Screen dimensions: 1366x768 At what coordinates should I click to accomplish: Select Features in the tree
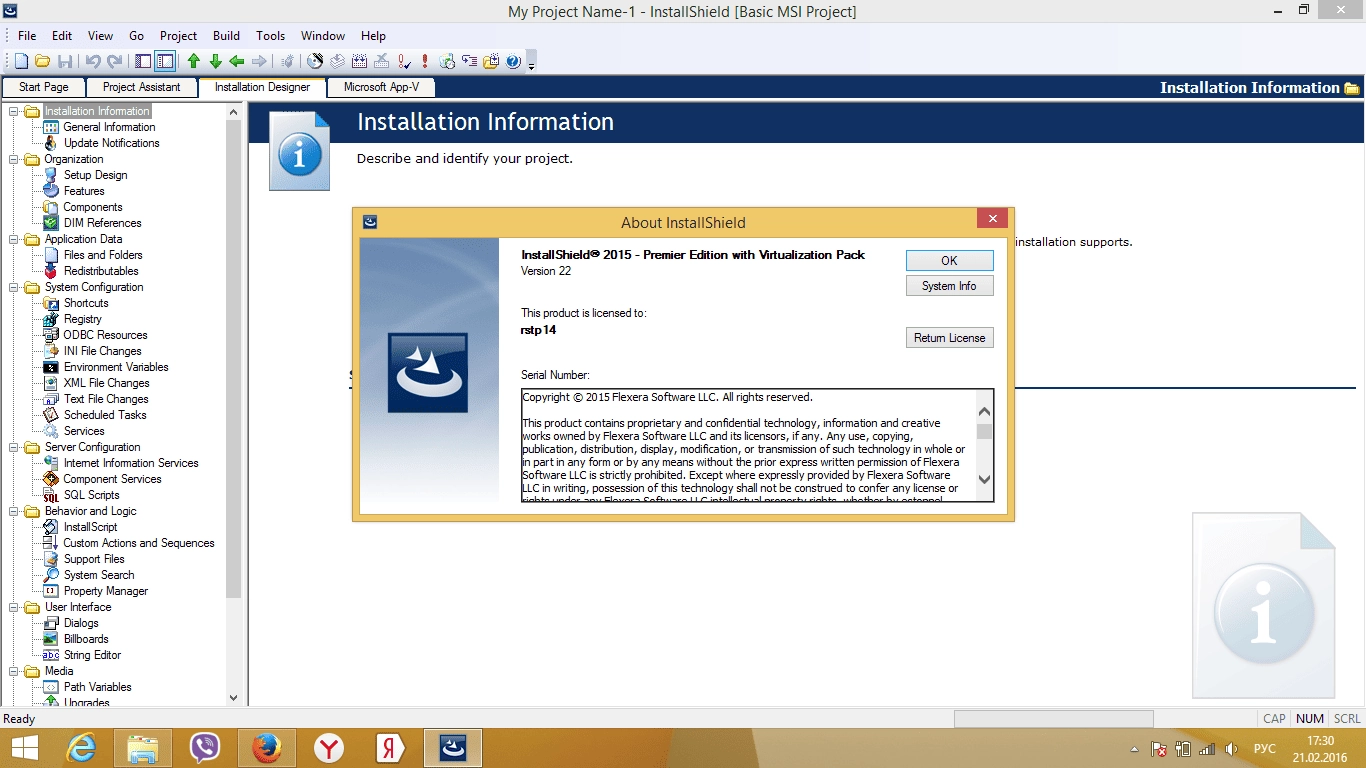tap(84, 191)
